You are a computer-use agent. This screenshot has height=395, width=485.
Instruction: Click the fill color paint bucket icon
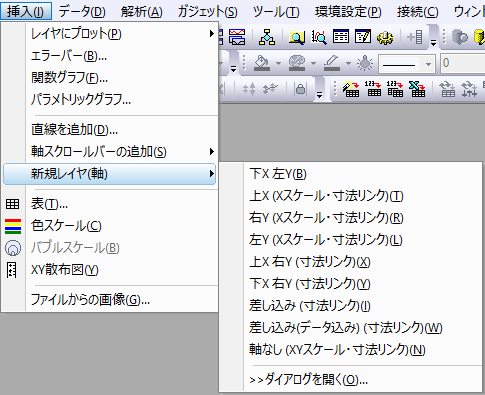click(262, 63)
